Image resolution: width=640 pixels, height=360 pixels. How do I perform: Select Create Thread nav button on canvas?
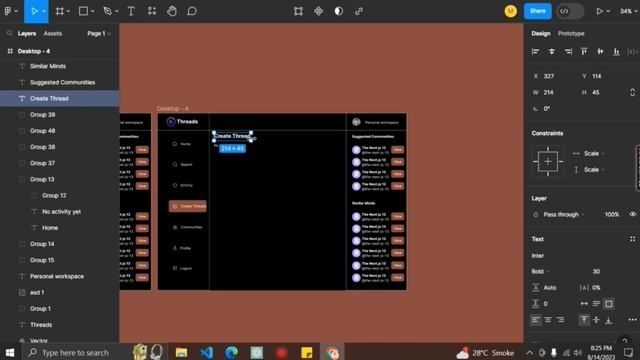pos(187,206)
